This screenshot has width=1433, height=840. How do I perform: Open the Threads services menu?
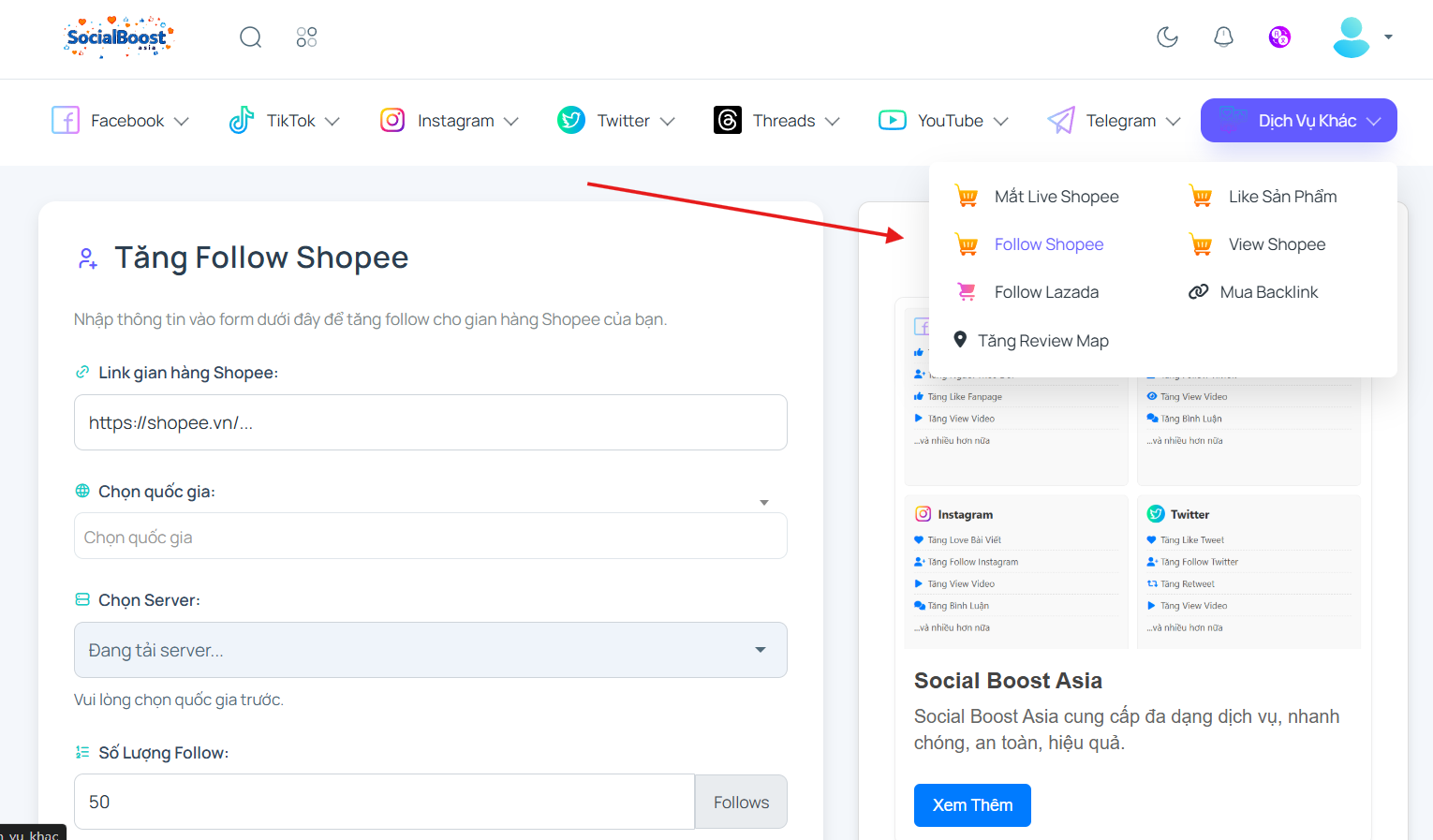(x=777, y=120)
